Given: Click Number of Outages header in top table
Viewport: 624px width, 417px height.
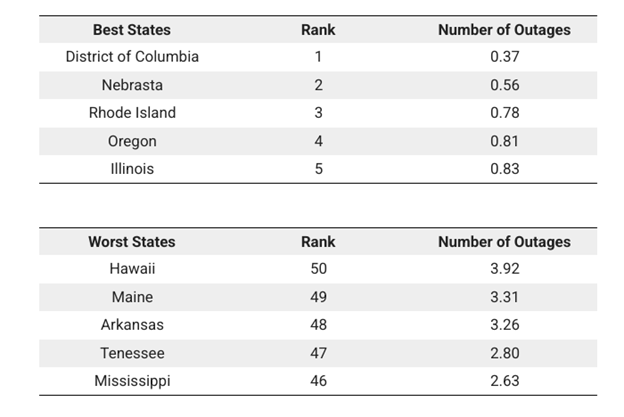Looking at the screenshot, I should pos(504,30).
